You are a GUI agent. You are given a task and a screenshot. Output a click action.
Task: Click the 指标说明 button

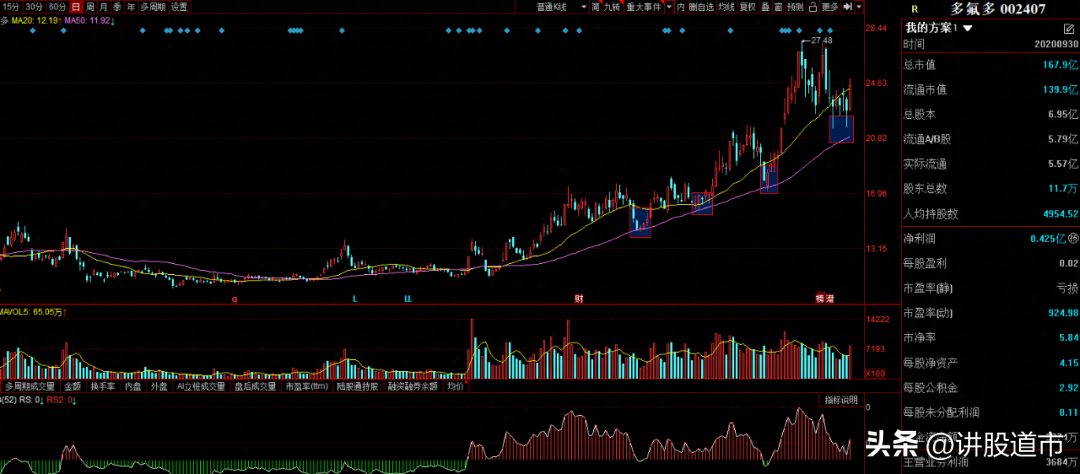pos(840,400)
